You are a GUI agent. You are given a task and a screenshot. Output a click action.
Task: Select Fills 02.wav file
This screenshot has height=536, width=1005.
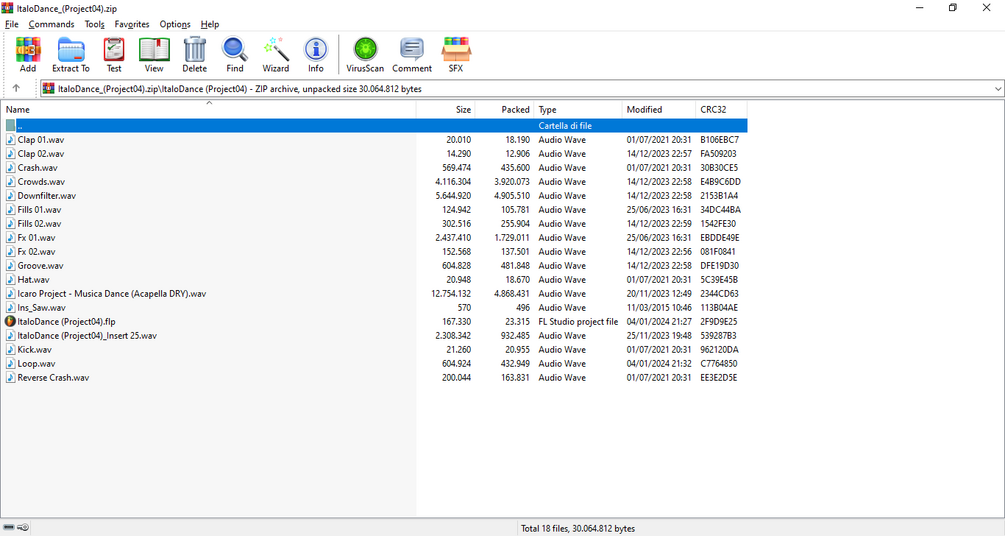[39, 224]
